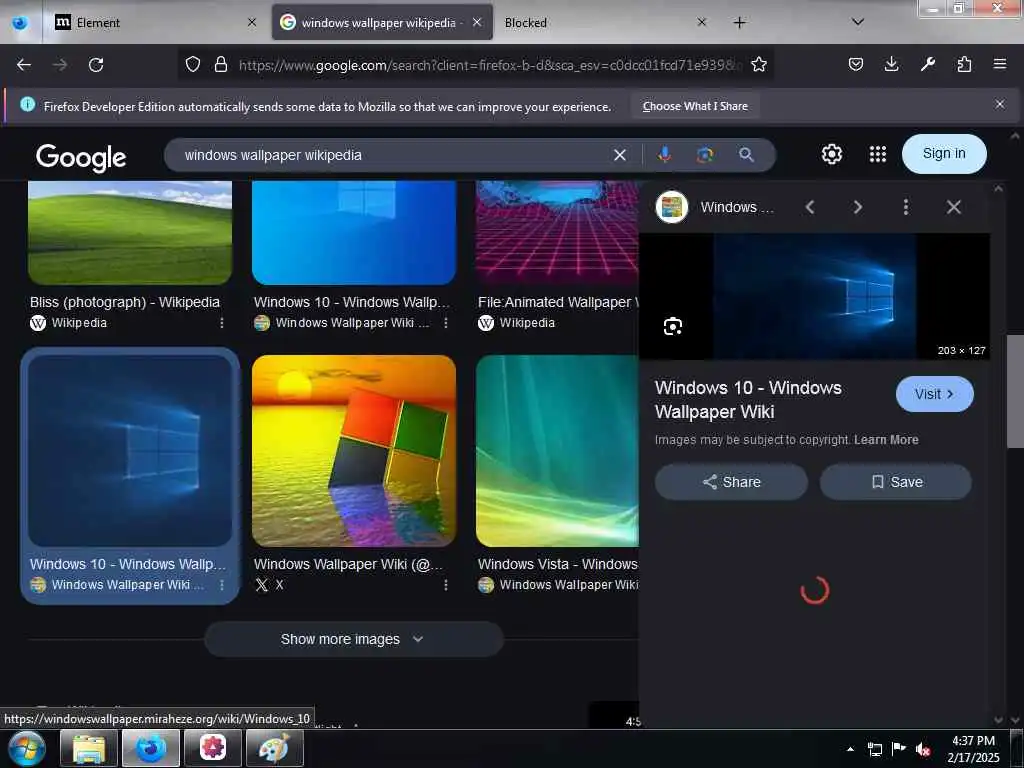Open developer tools wrench icon
Viewport: 1024px width, 768px height.
(x=927, y=64)
